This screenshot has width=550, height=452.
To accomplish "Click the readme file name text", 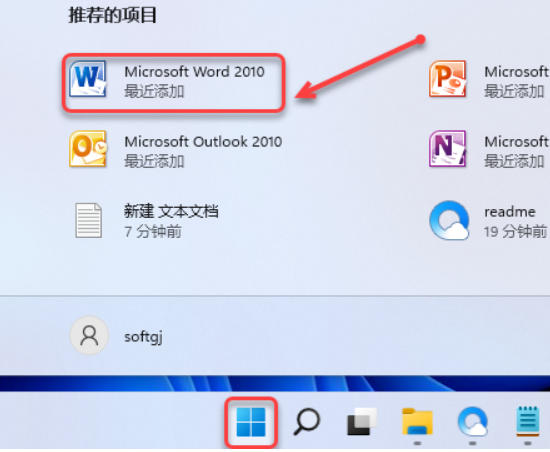I will tap(510, 212).
